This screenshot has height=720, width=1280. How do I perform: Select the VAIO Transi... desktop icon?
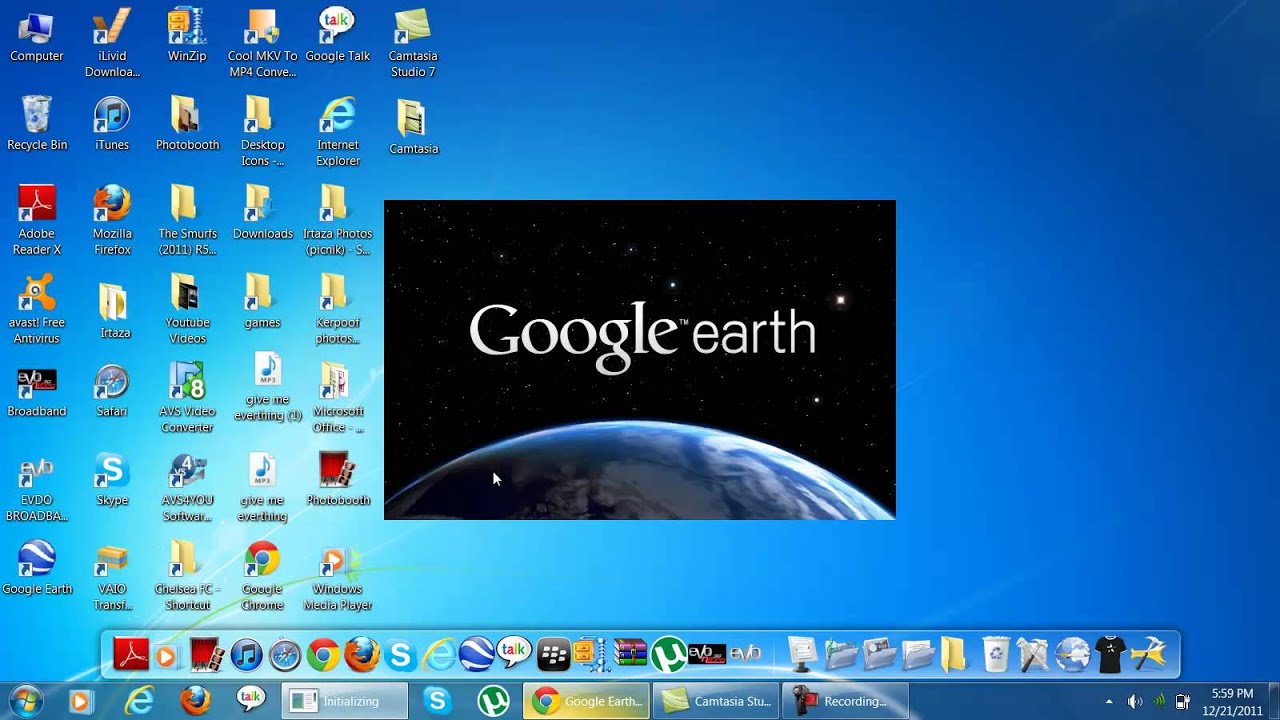(112, 577)
